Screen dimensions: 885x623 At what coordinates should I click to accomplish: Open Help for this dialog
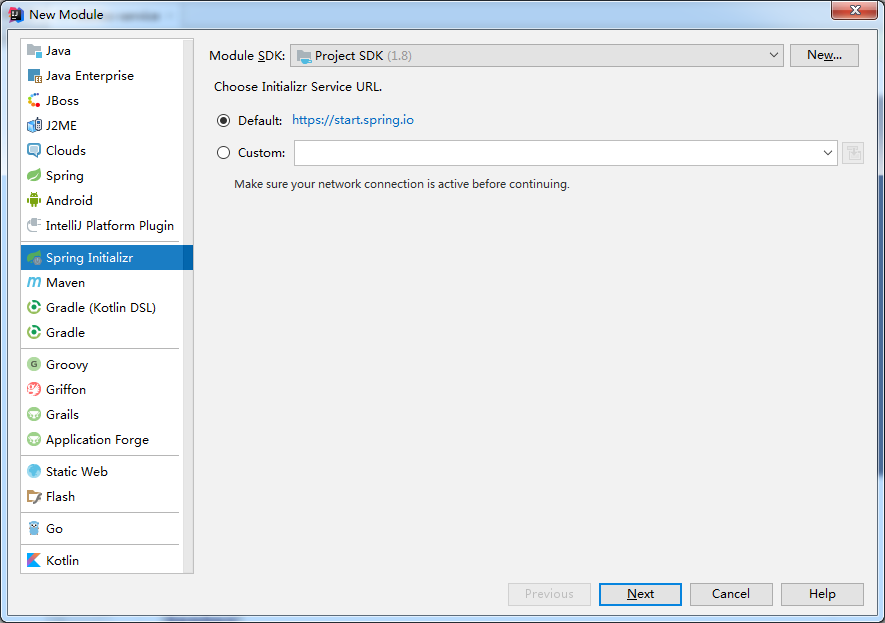click(x=822, y=594)
